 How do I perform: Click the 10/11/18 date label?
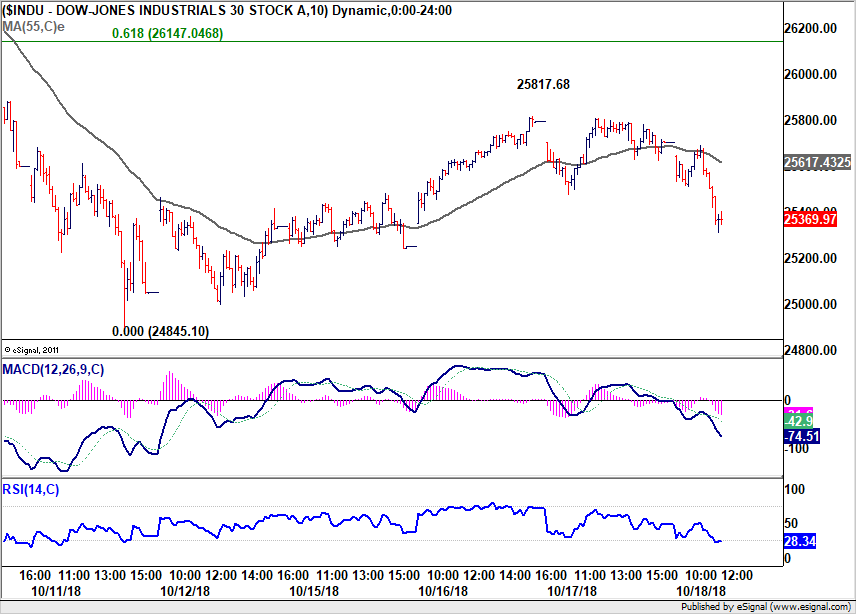coord(56,591)
